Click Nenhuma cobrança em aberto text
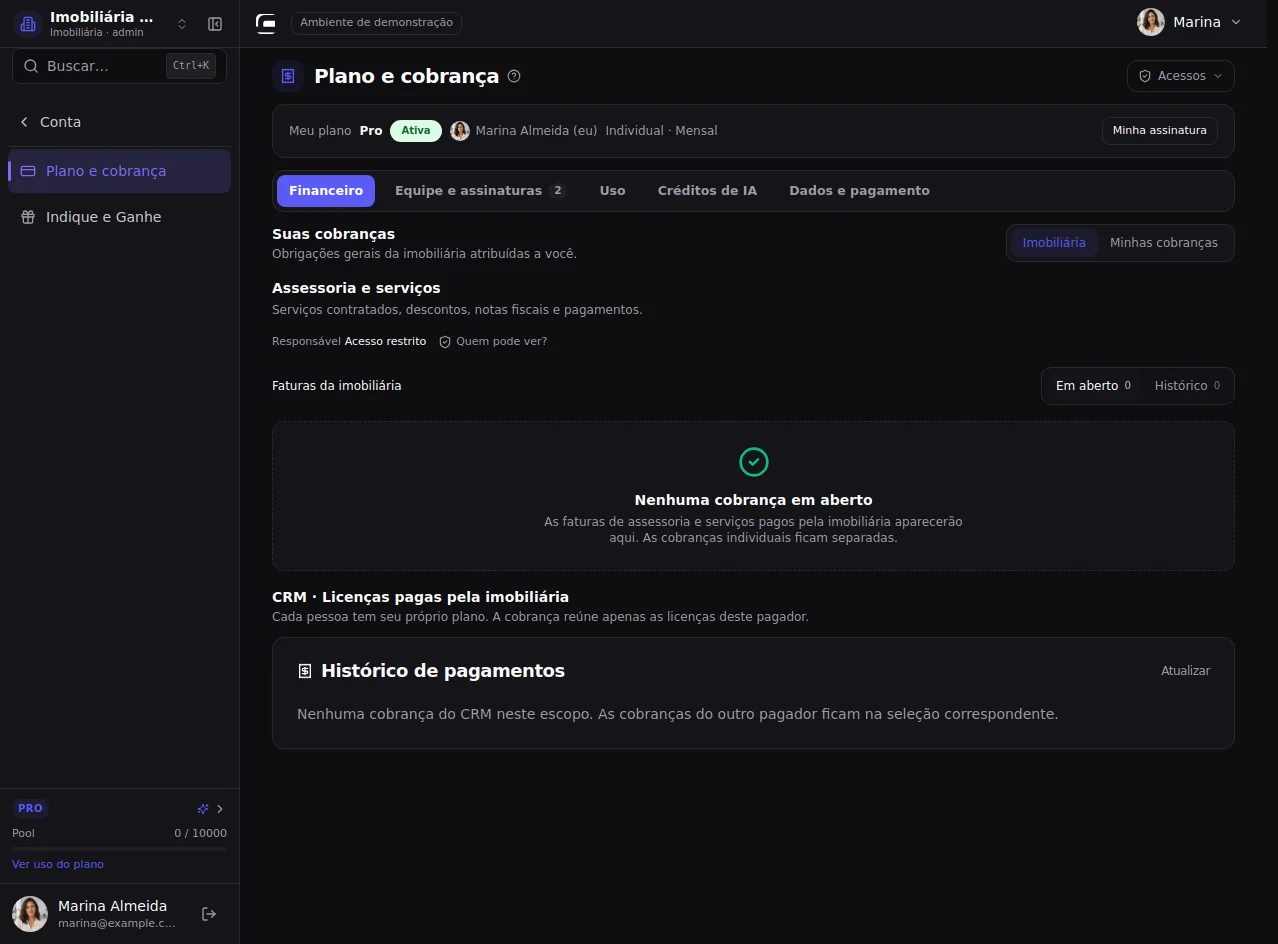This screenshot has height=944, width=1278. pyautogui.click(x=753, y=500)
